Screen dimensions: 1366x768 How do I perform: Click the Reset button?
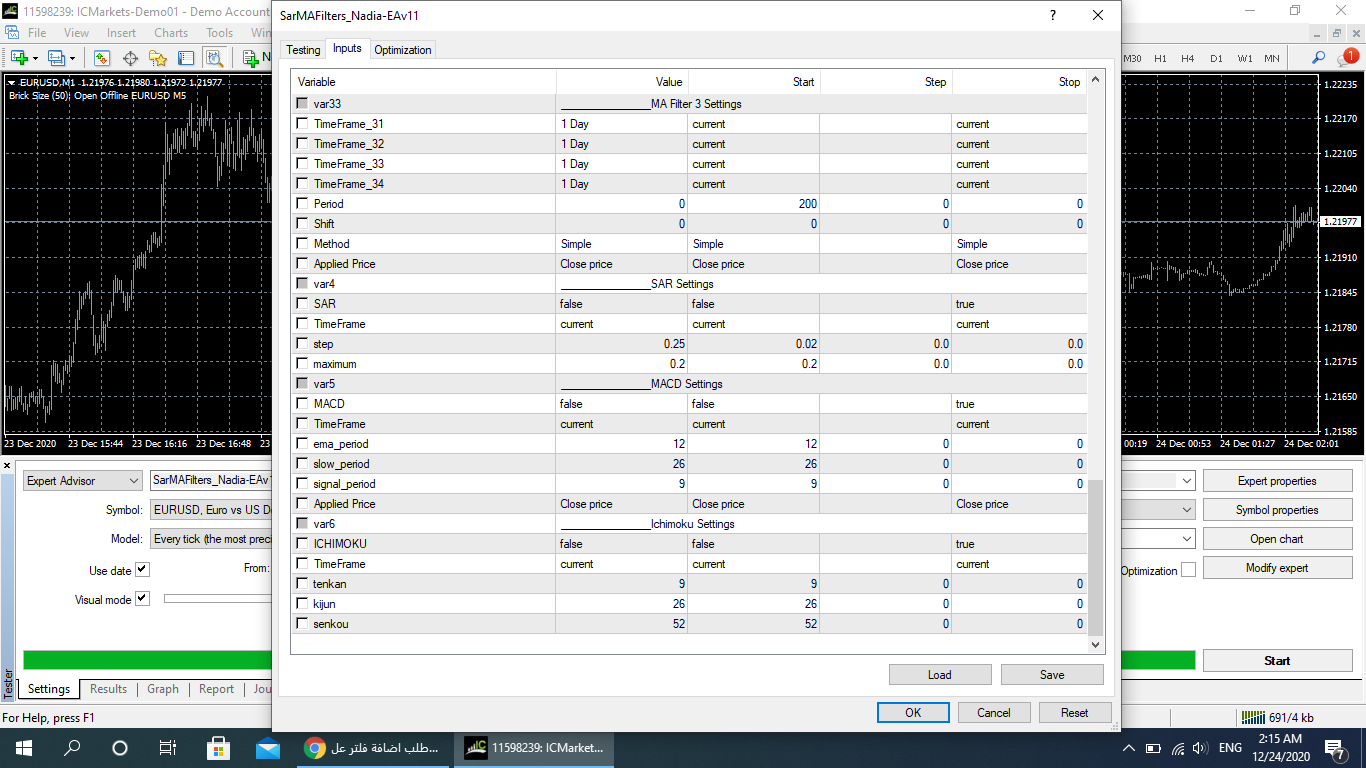[x=1074, y=713]
